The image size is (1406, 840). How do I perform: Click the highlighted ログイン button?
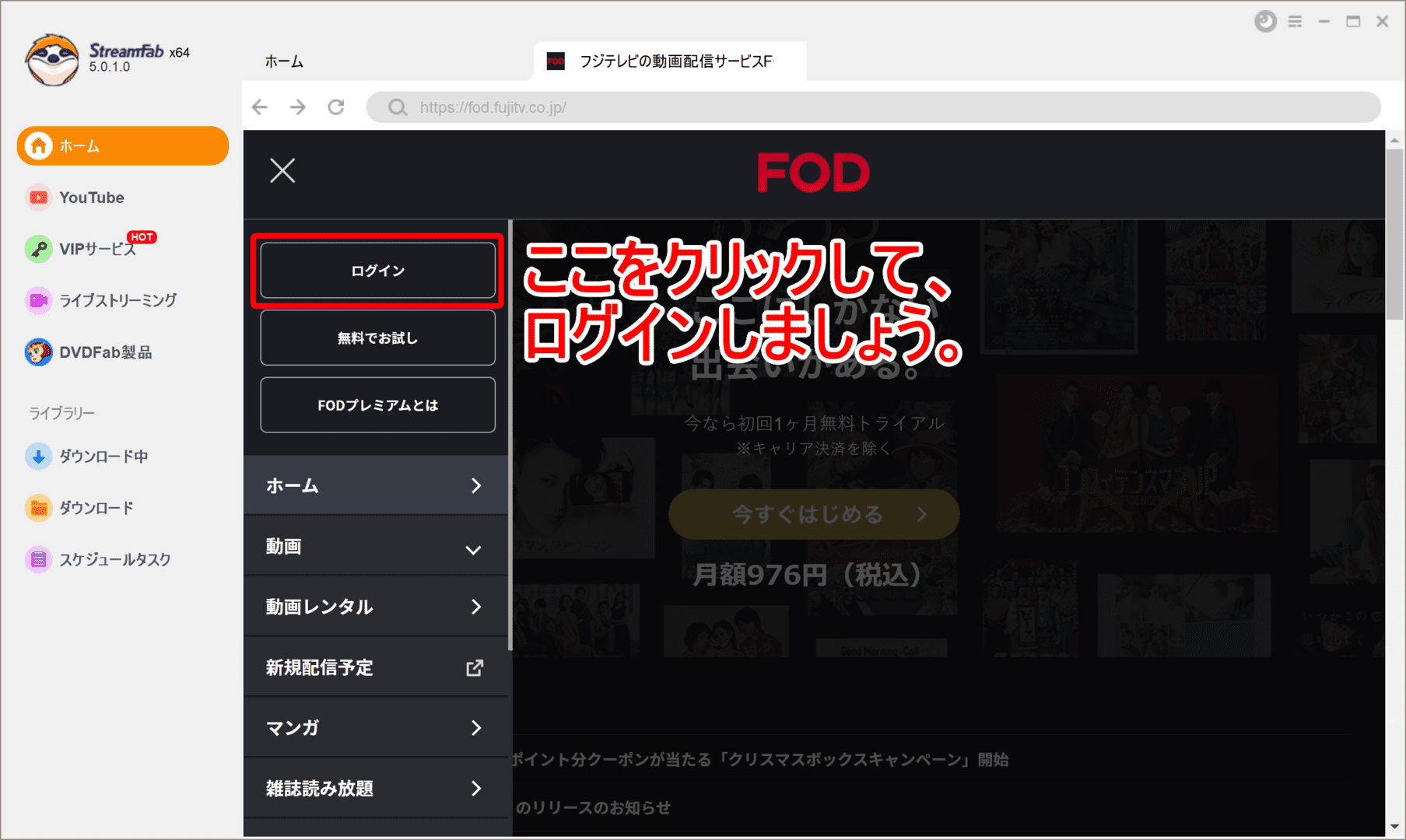[x=377, y=270]
